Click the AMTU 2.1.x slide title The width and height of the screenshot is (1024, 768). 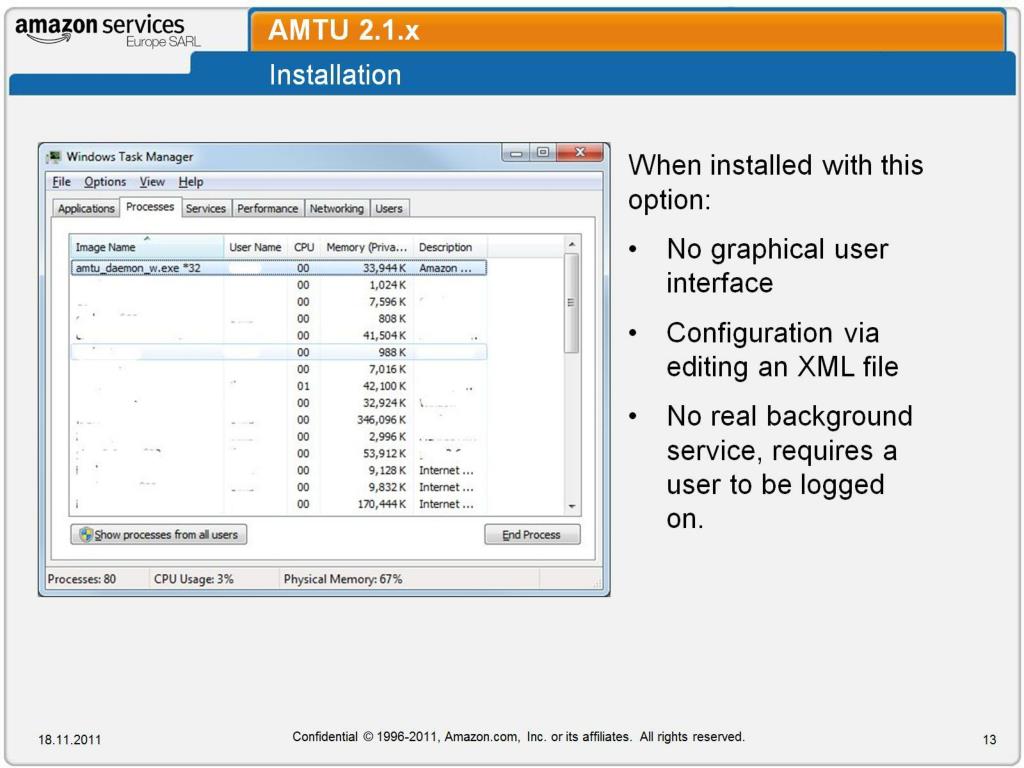(x=344, y=30)
